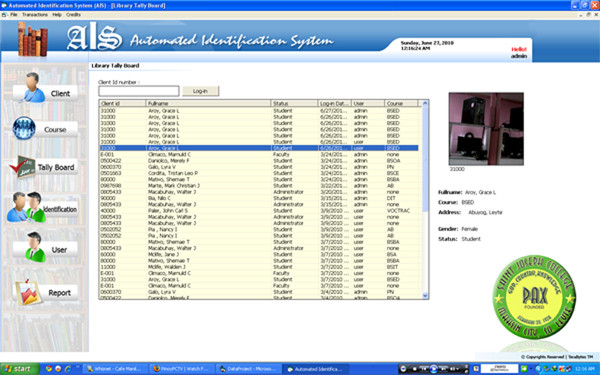Click the table vertical scrollbar thumb
Image resolution: width=600 pixels, height=375 pixels.
pyautogui.click(x=425, y=159)
